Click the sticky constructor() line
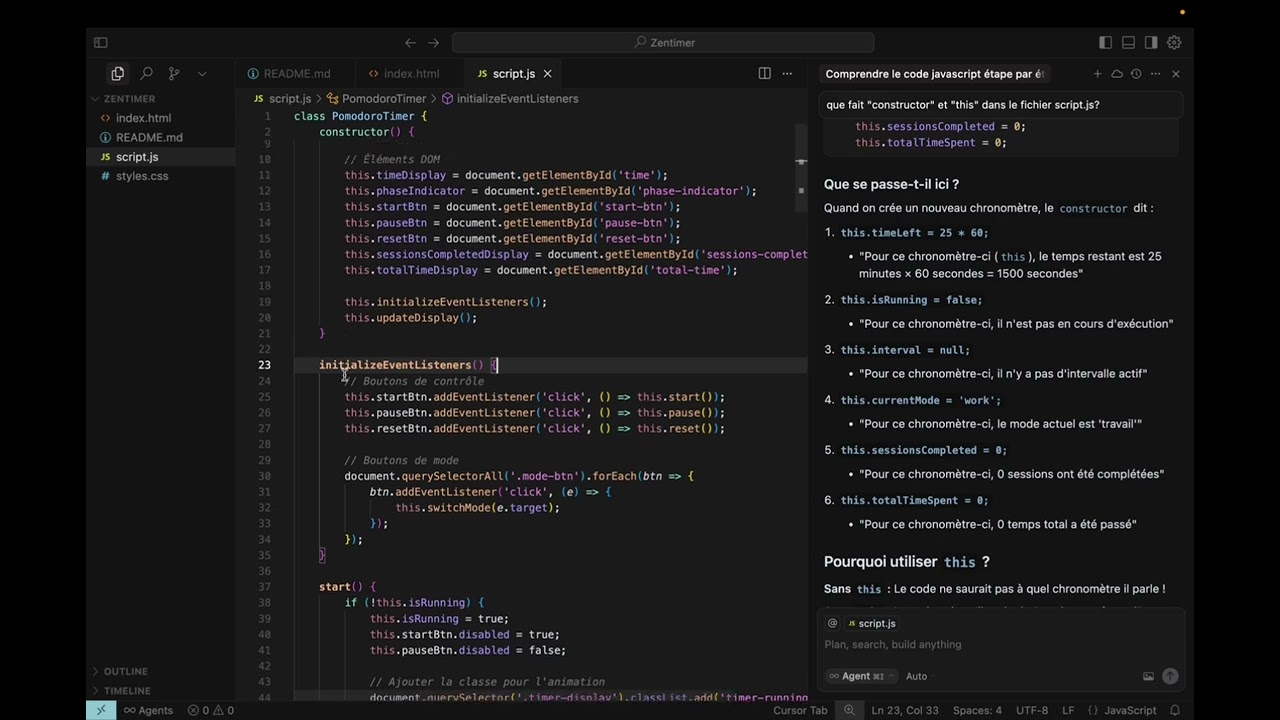This screenshot has height=720, width=1280. tap(365, 132)
